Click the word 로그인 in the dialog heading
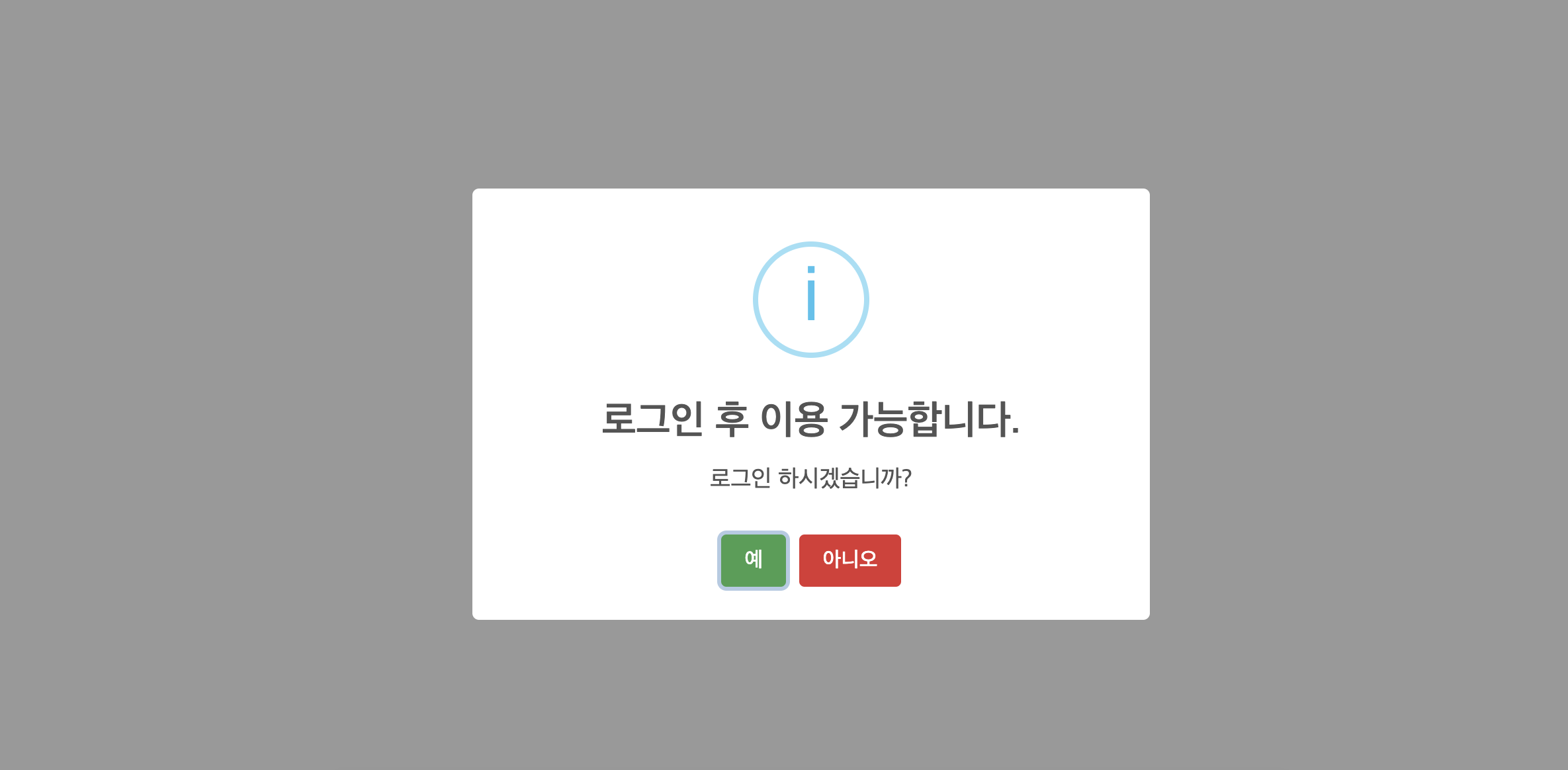This screenshot has width=1568, height=770. click(652, 419)
